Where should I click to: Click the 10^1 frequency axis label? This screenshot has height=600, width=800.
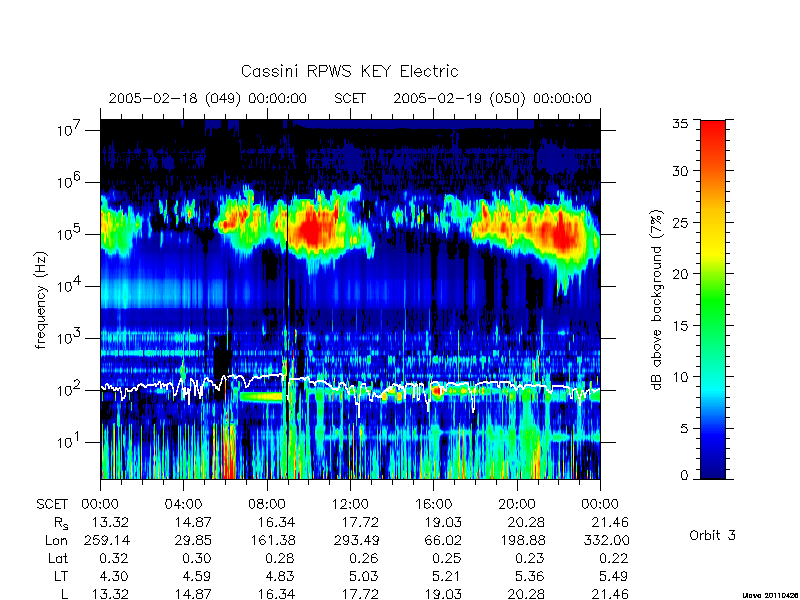(x=69, y=442)
